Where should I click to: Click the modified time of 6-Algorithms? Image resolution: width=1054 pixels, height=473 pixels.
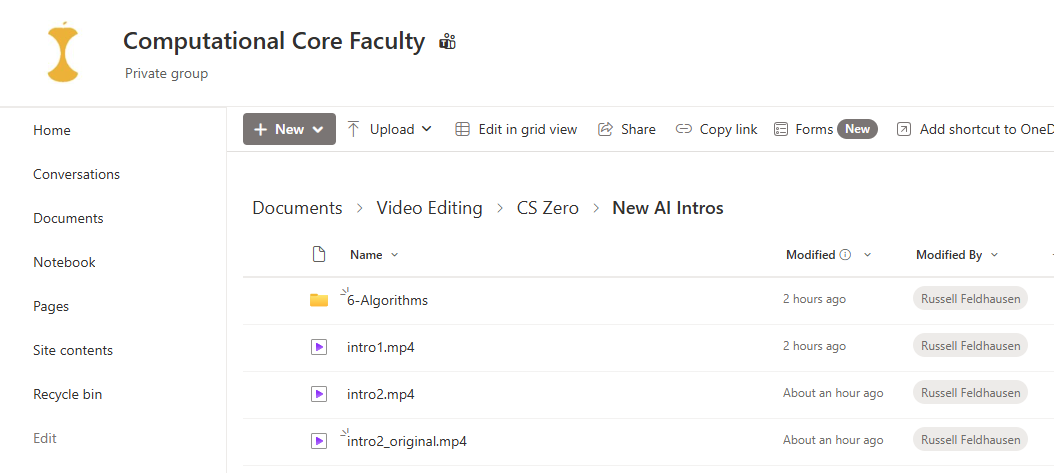tap(815, 299)
